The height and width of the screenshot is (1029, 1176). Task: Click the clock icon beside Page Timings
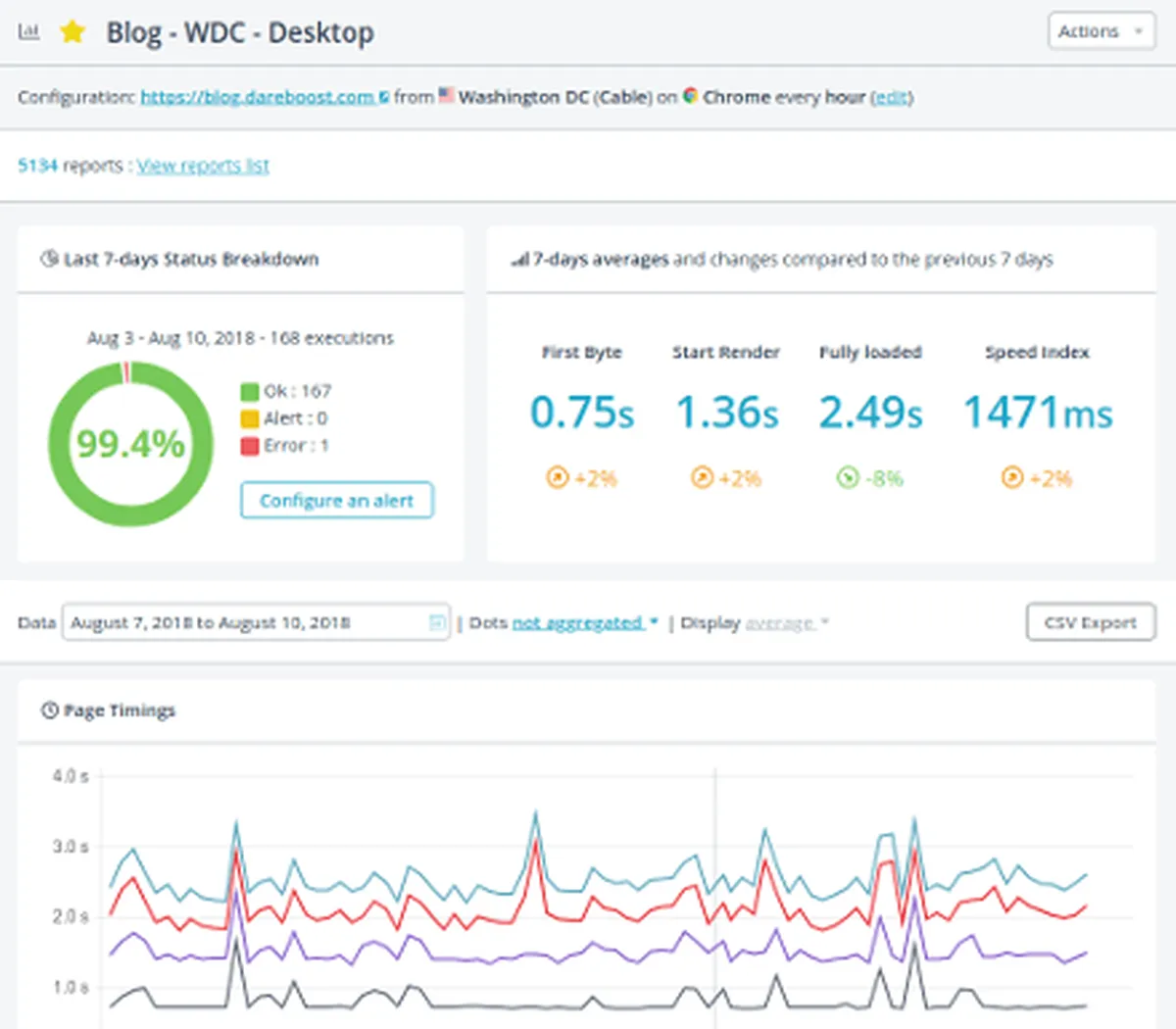tap(49, 710)
